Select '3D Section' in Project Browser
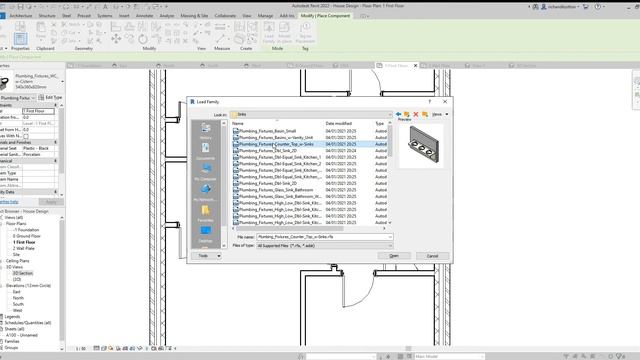The width and height of the screenshot is (640, 360). [x=22, y=273]
